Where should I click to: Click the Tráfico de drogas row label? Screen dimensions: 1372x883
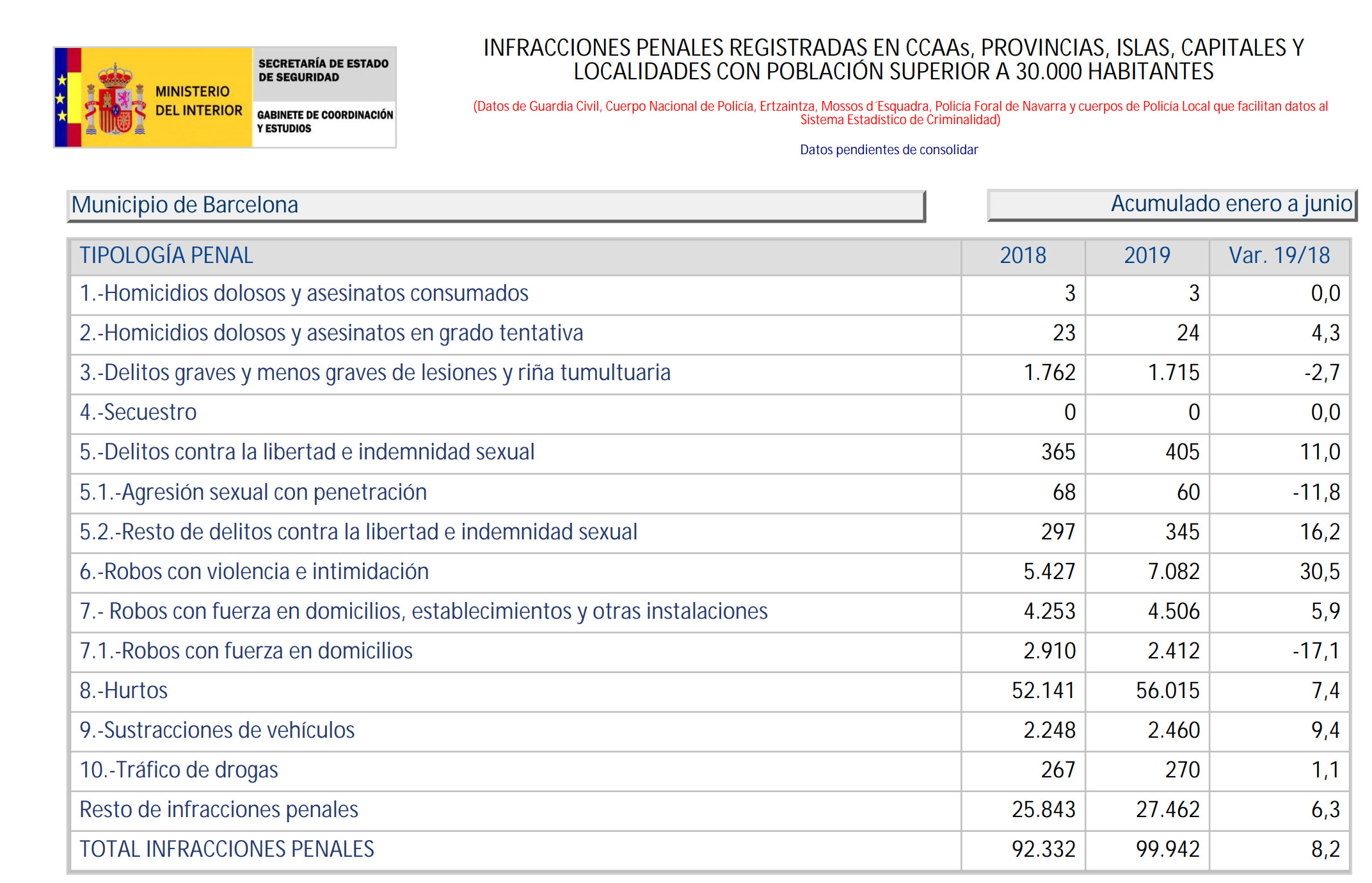(x=178, y=770)
